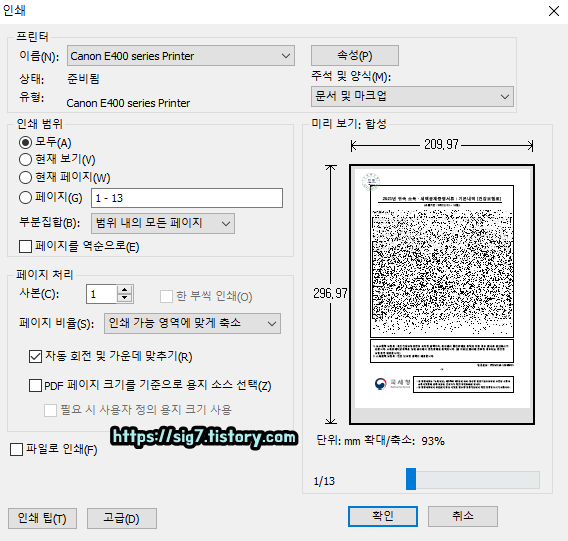Cancel the dialog with 취소 button
Screen dimensions: 568x541
tap(463, 516)
